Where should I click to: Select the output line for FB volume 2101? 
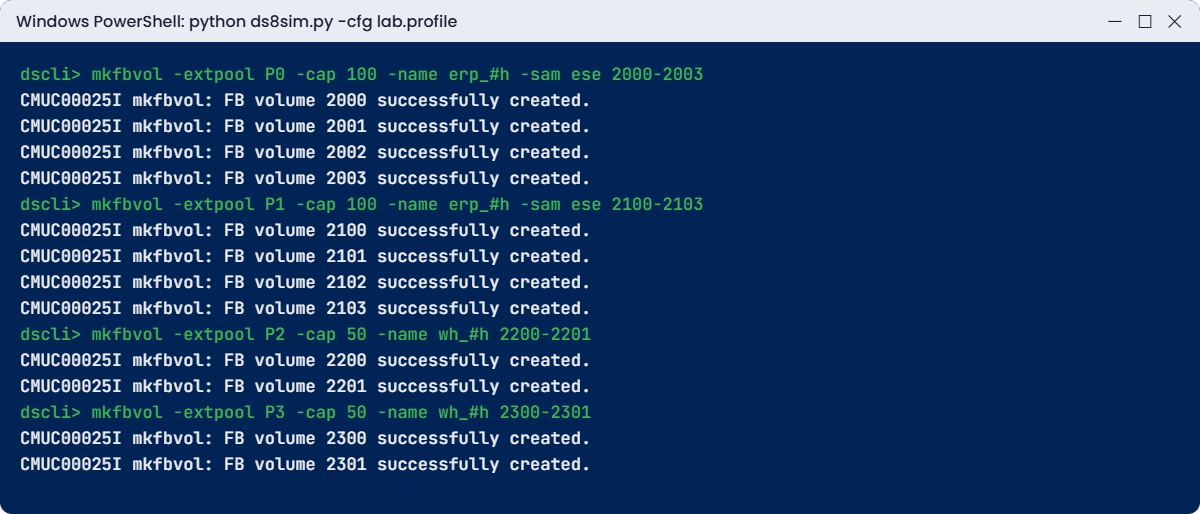click(305, 256)
